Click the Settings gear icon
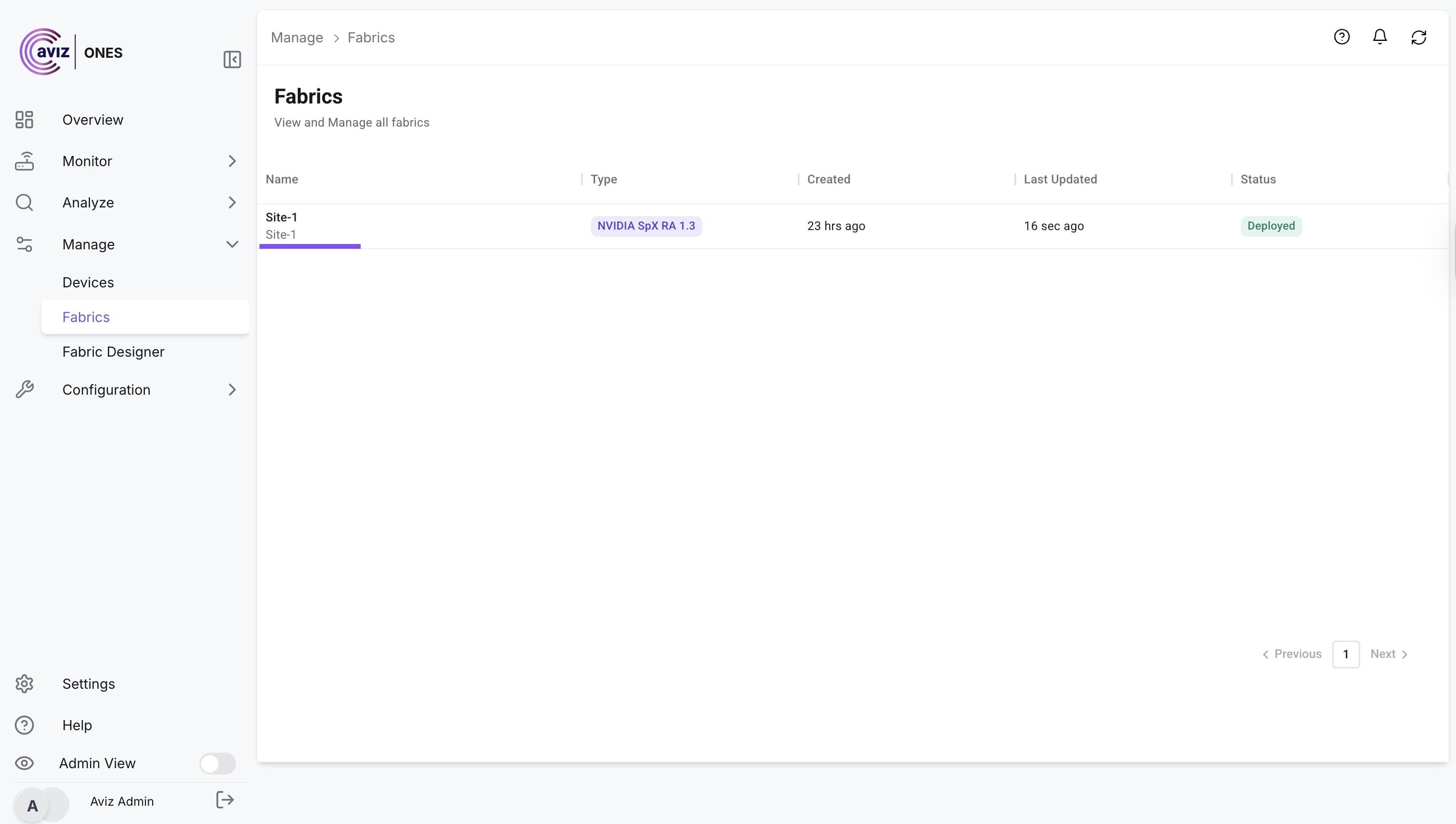Screen dimensions: 1456x824 point(25,683)
